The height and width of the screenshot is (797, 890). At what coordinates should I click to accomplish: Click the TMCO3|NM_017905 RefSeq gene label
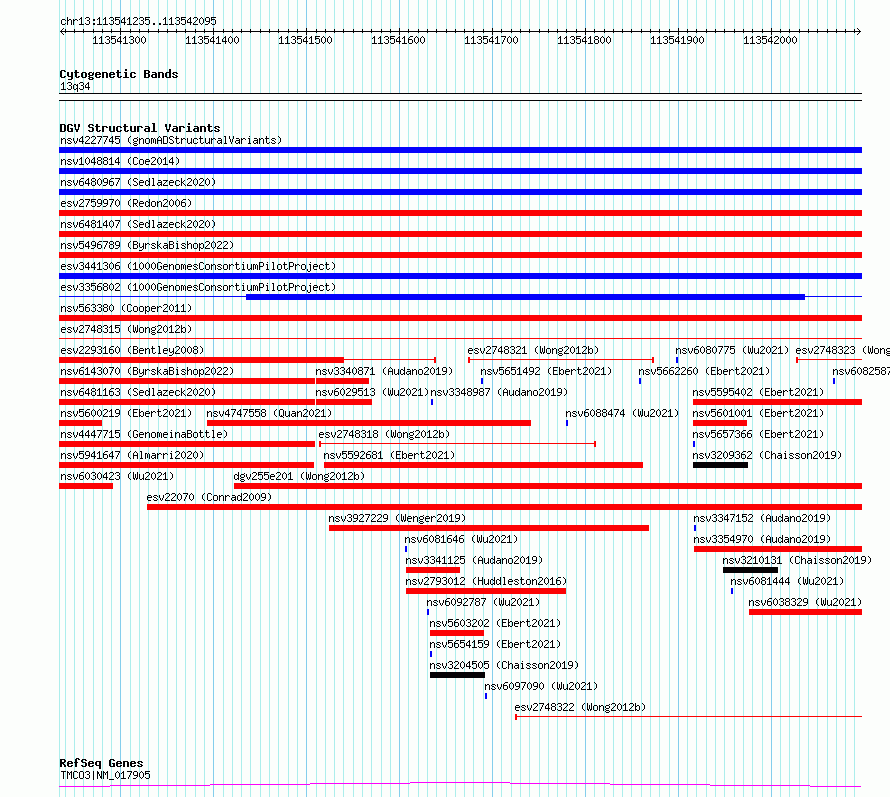tap(105, 775)
